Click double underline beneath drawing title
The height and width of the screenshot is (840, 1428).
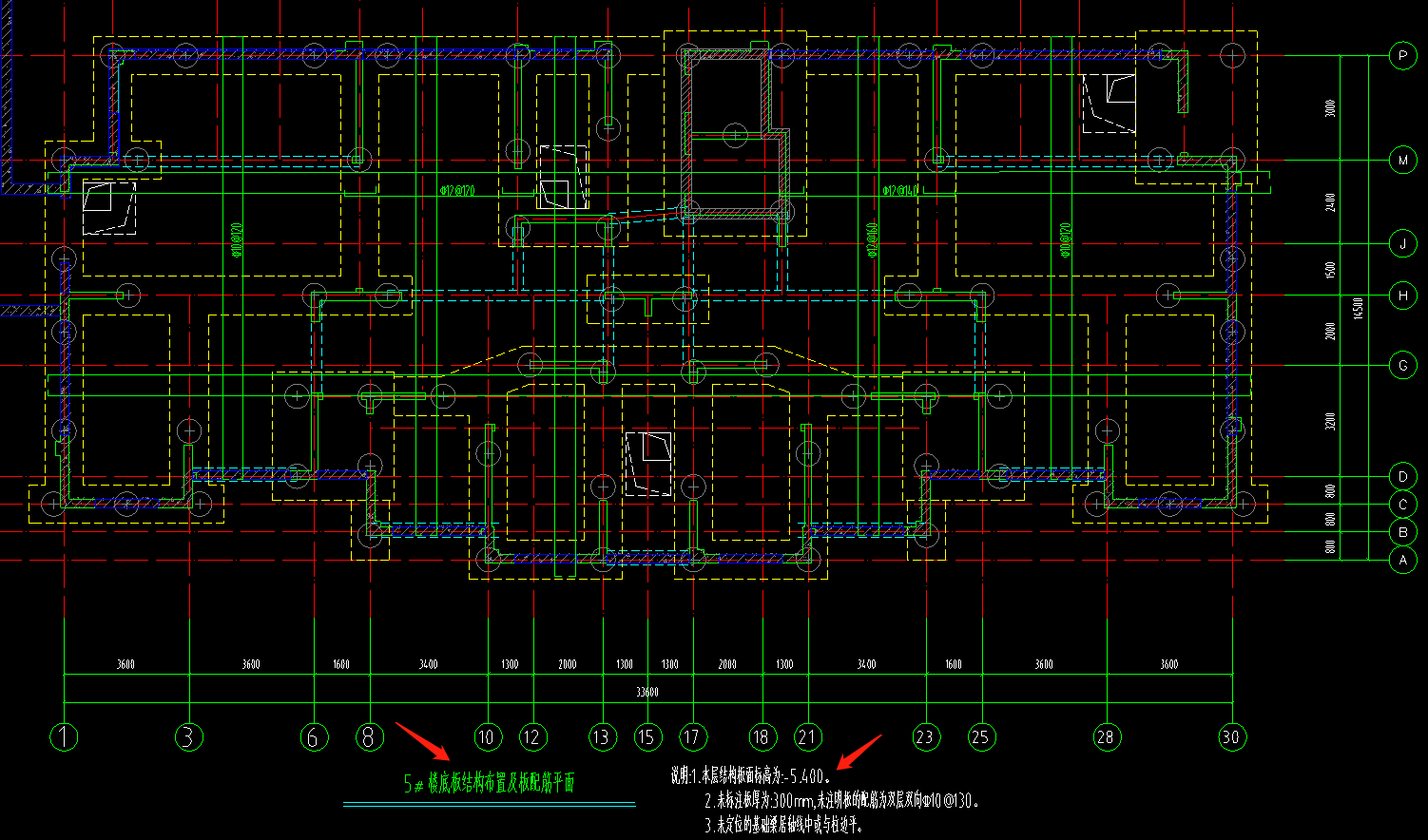(490, 804)
